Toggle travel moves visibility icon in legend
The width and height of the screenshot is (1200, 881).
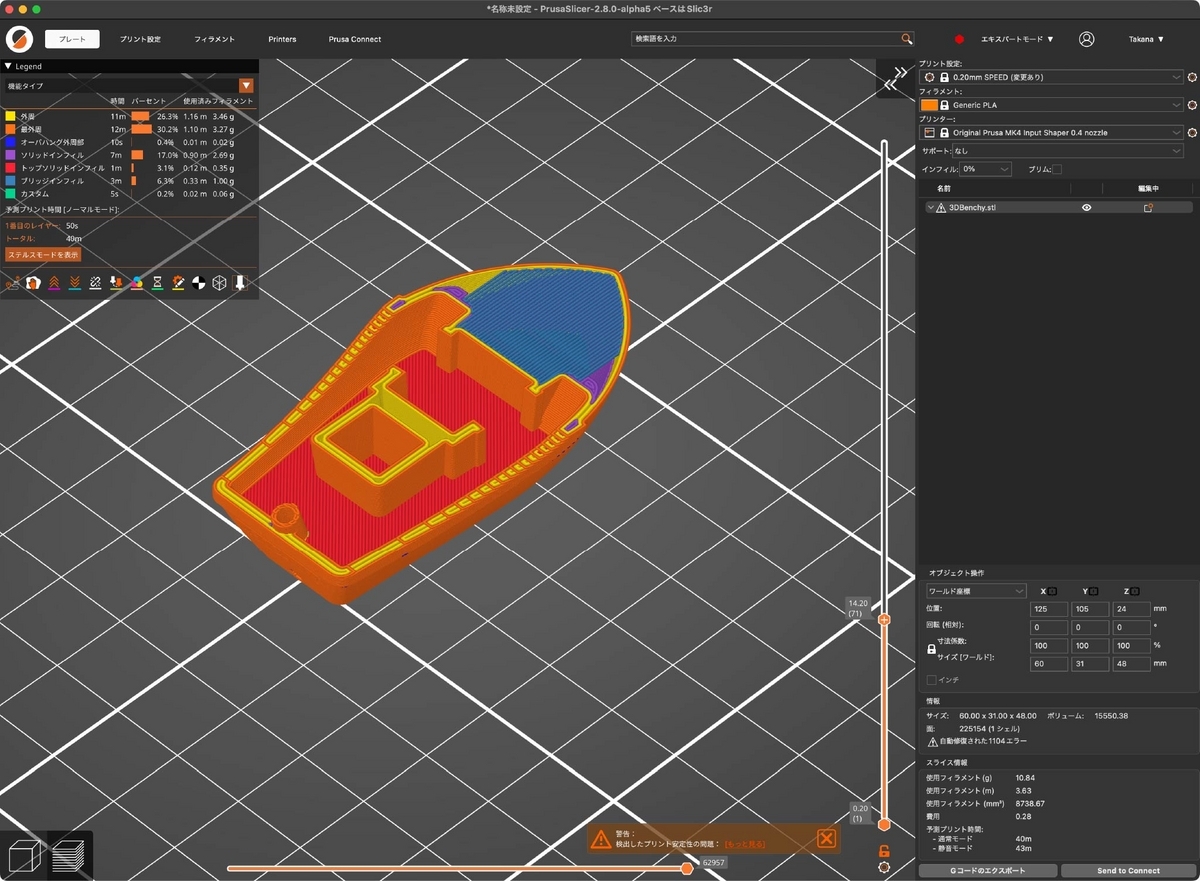(12, 283)
